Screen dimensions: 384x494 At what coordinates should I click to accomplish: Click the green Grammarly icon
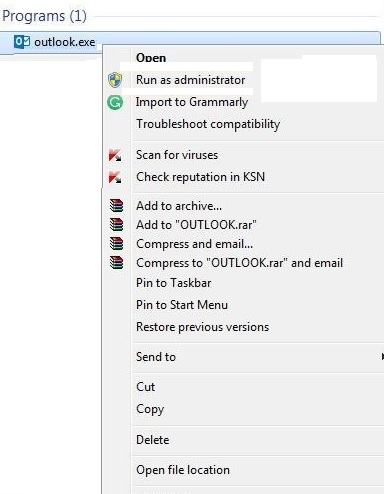coord(115,102)
